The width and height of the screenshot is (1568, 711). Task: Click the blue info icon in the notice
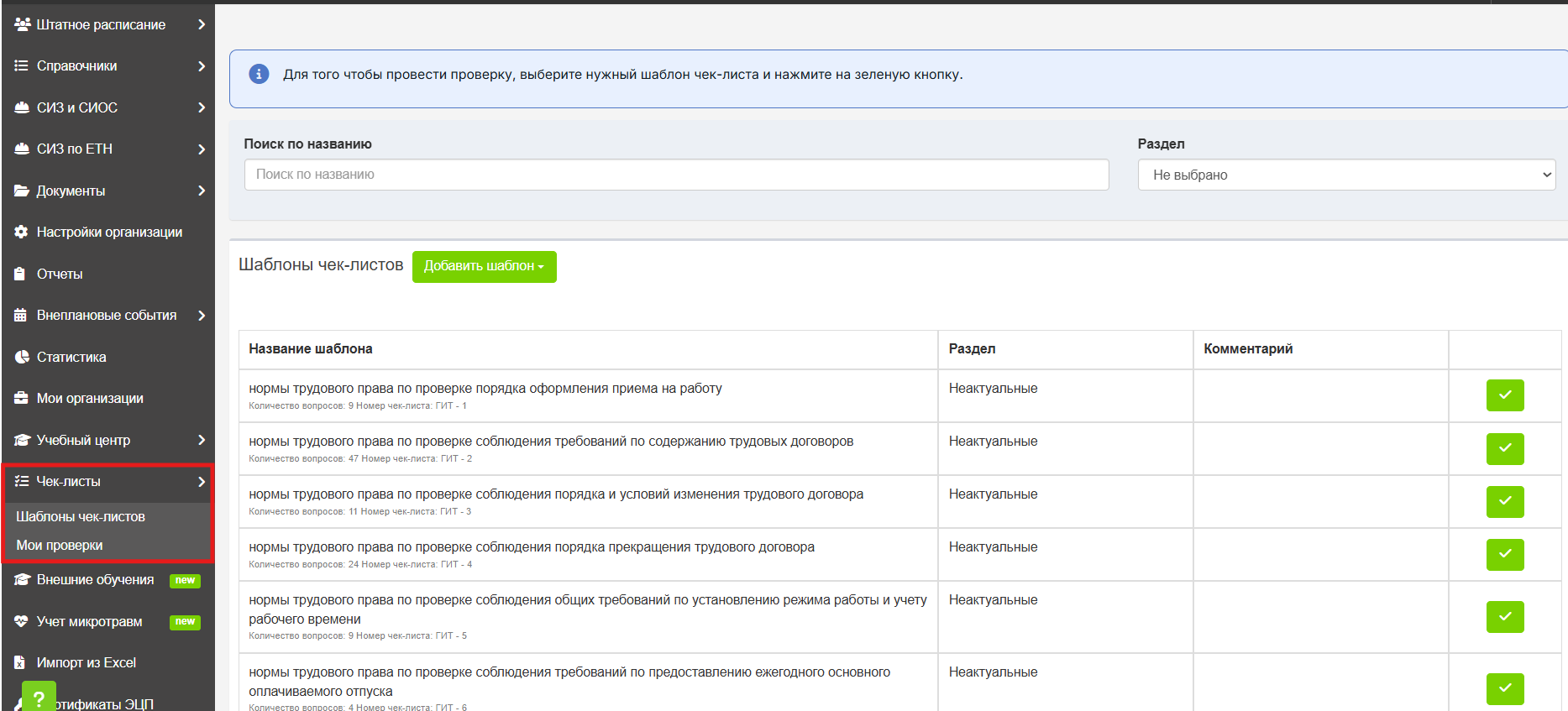[259, 74]
